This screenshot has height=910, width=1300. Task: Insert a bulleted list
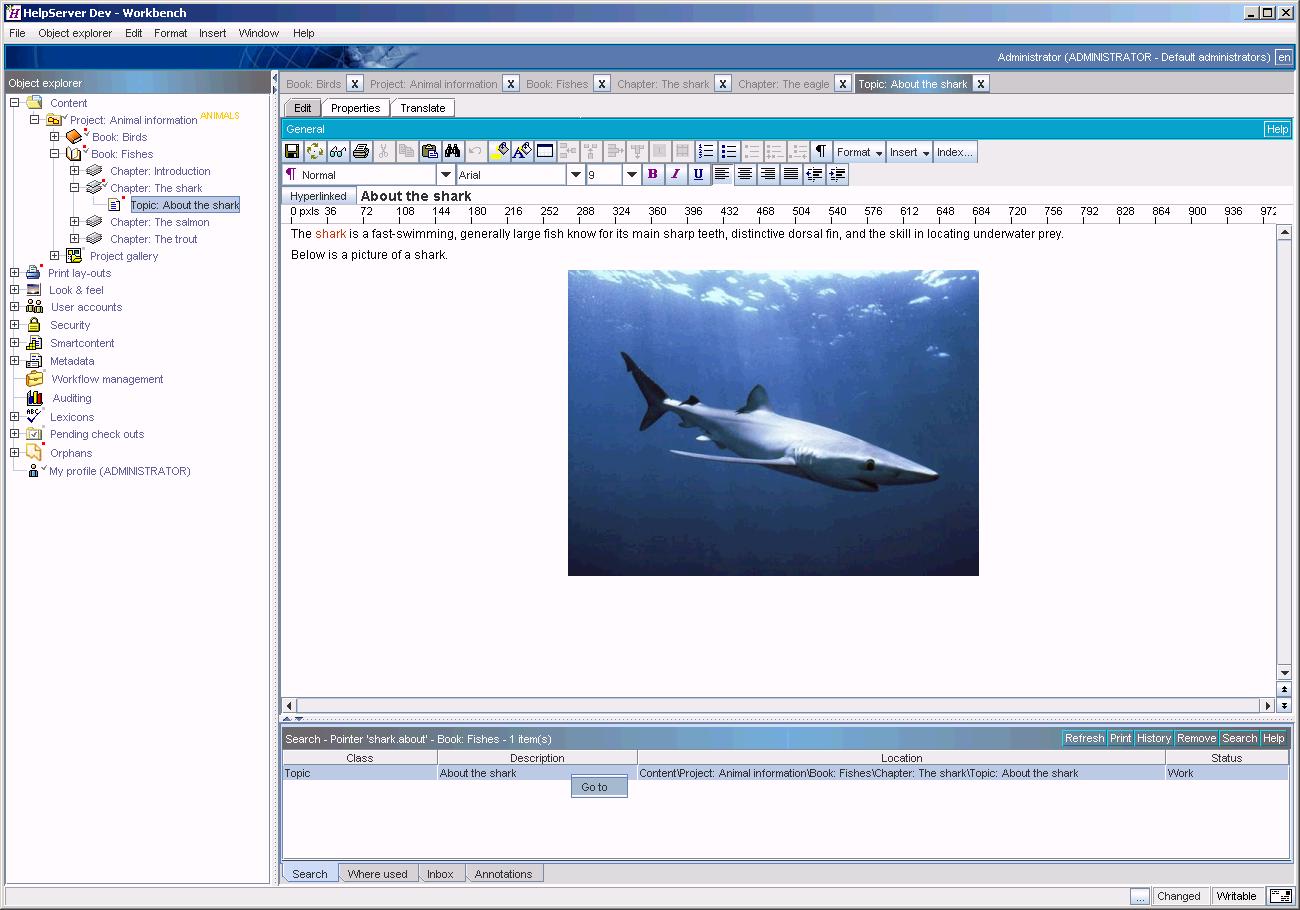coord(729,152)
